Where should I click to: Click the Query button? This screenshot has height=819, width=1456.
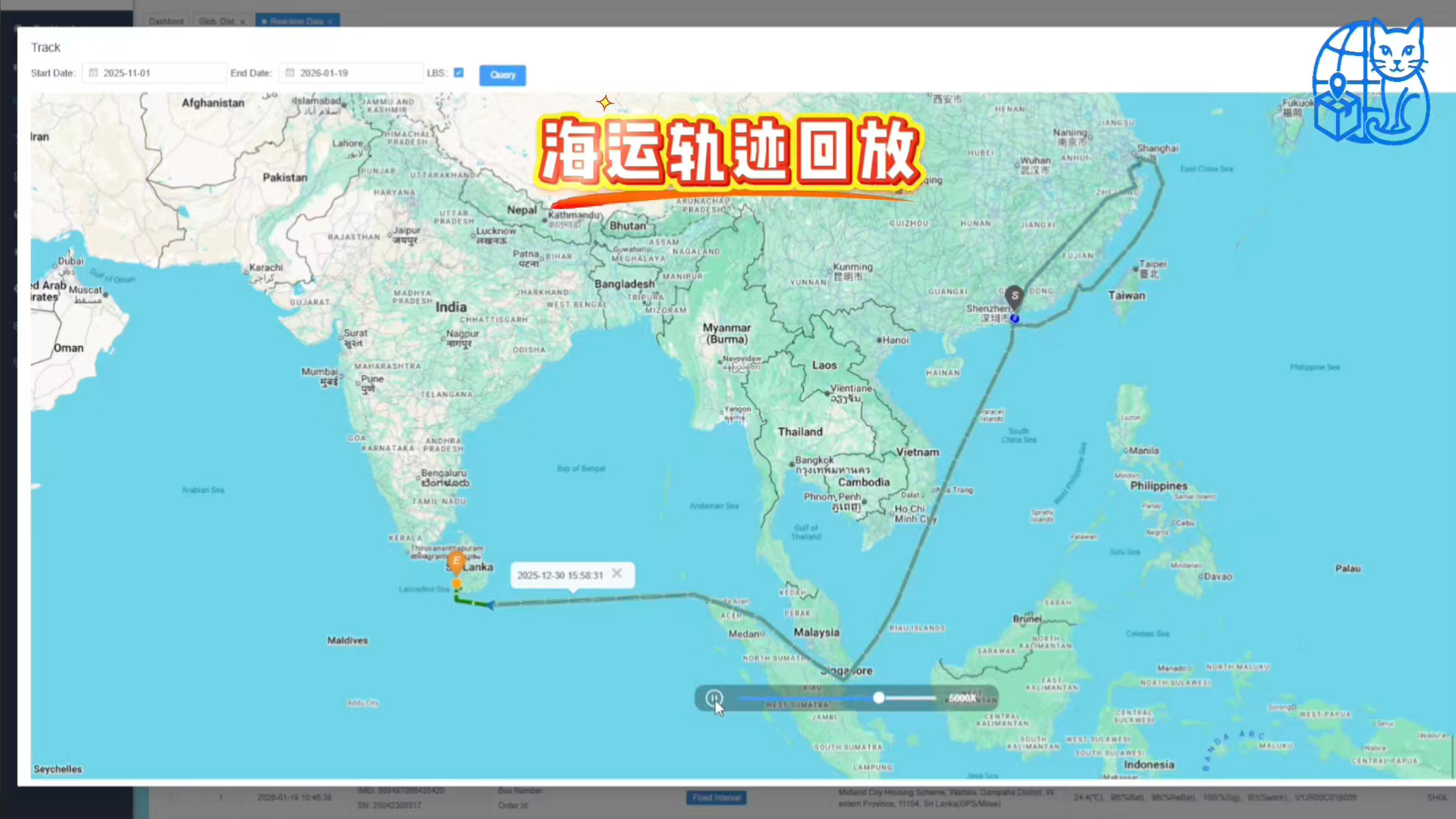coord(502,74)
